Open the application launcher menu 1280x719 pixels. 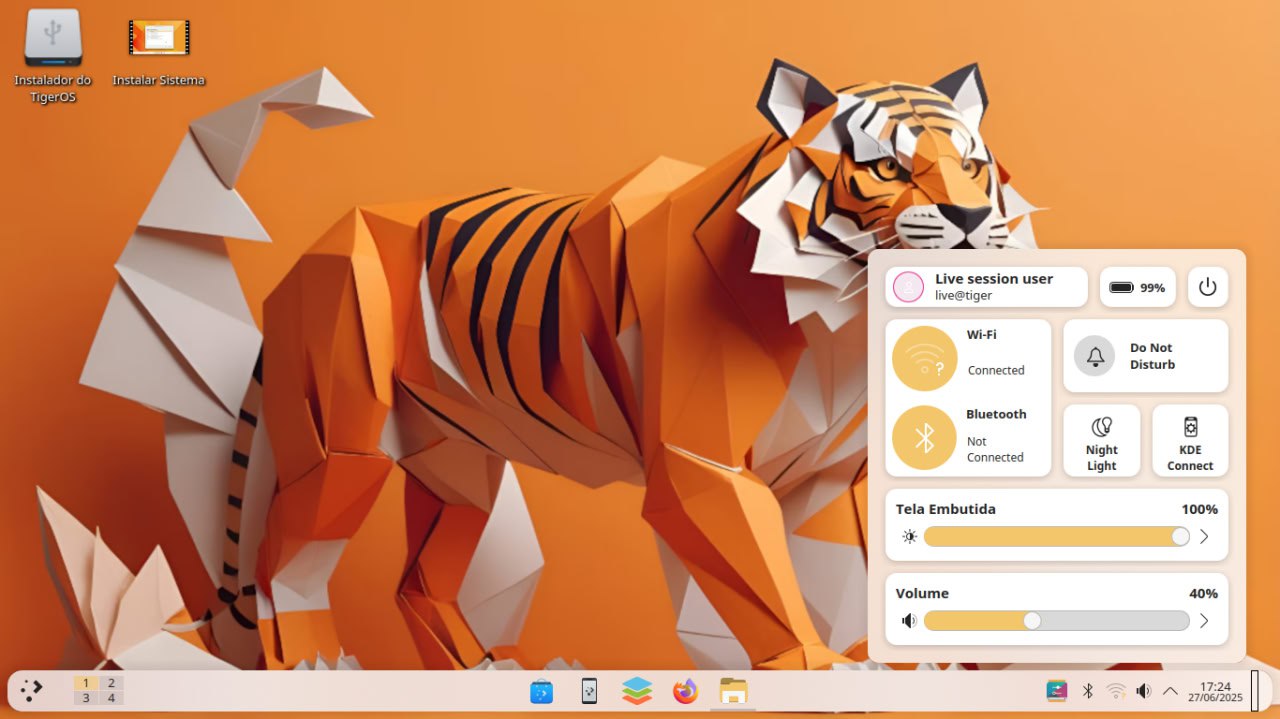(x=32, y=690)
